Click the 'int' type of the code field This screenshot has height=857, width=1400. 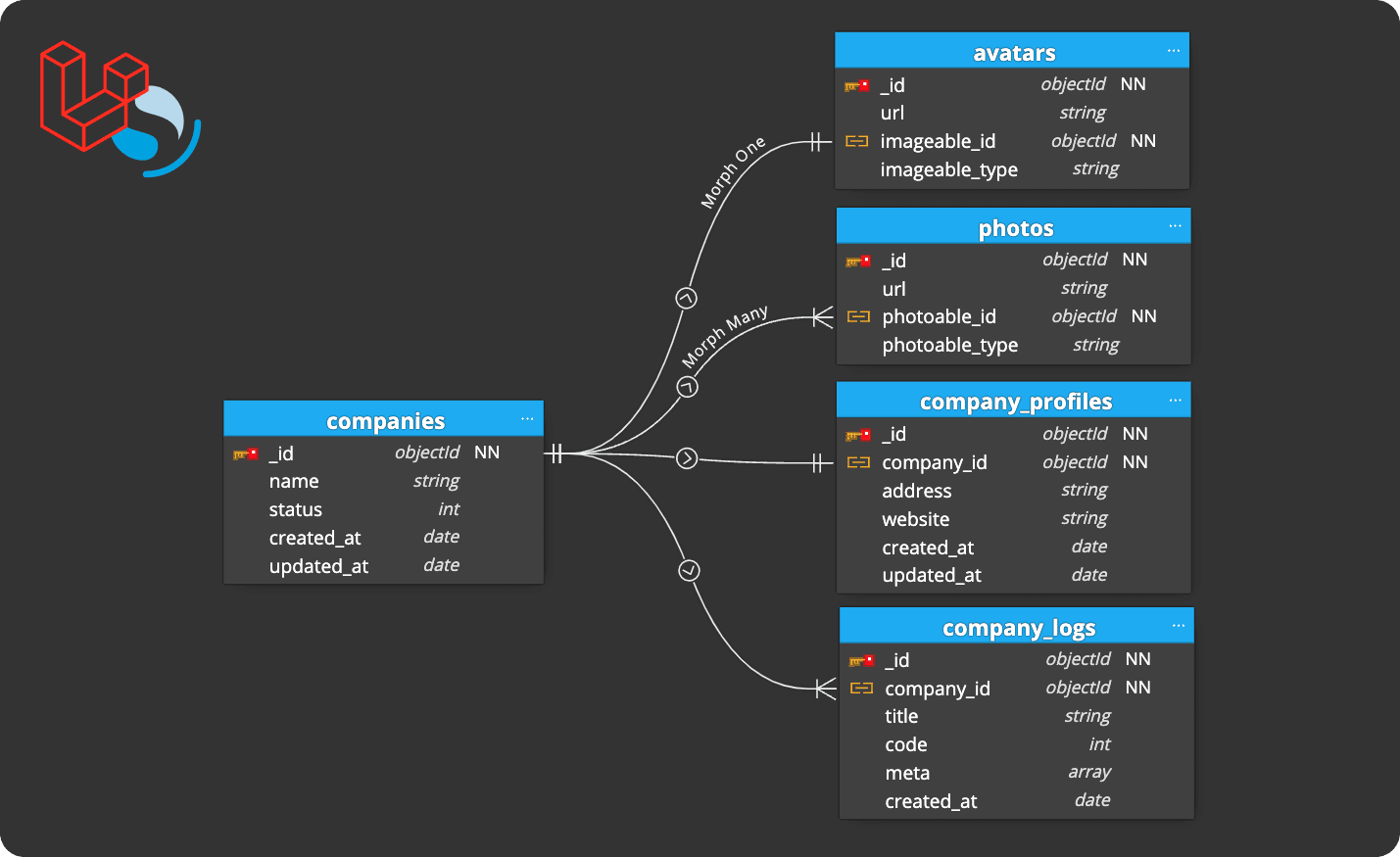[x=1099, y=744]
